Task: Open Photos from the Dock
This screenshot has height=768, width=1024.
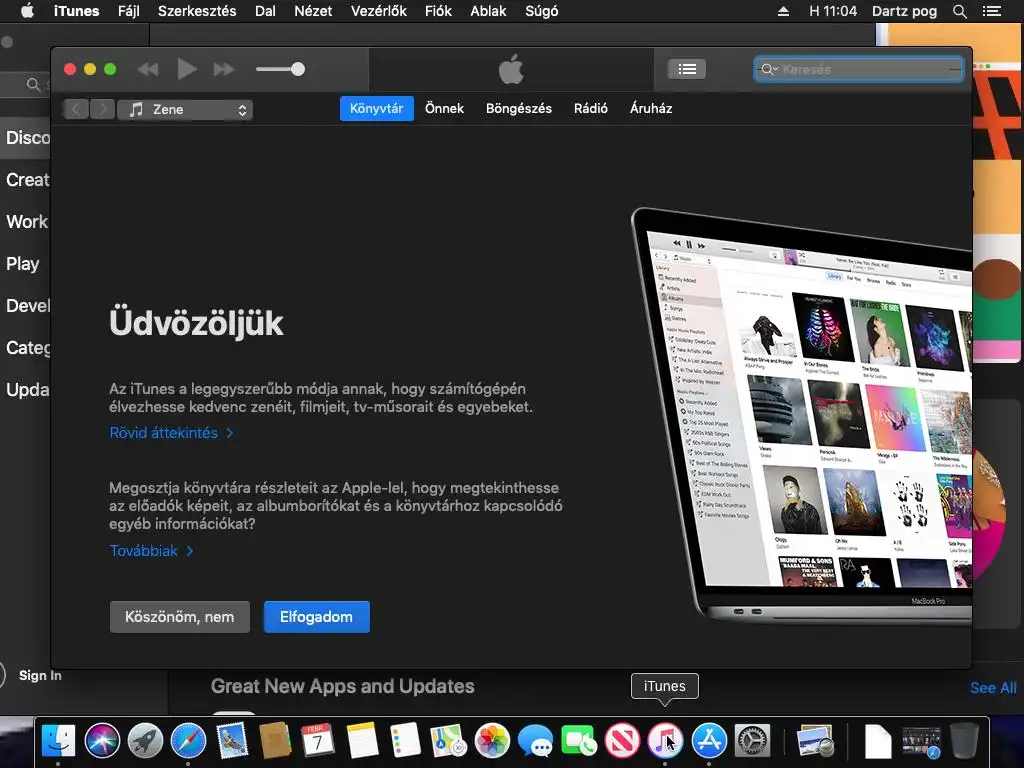Action: pyautogui.click(x=492, y=741)
